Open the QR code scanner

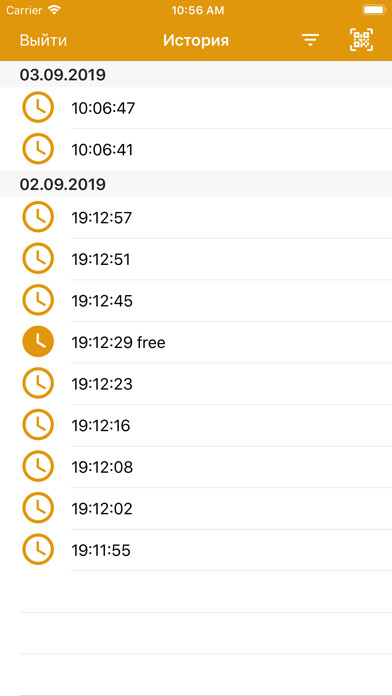361,40
